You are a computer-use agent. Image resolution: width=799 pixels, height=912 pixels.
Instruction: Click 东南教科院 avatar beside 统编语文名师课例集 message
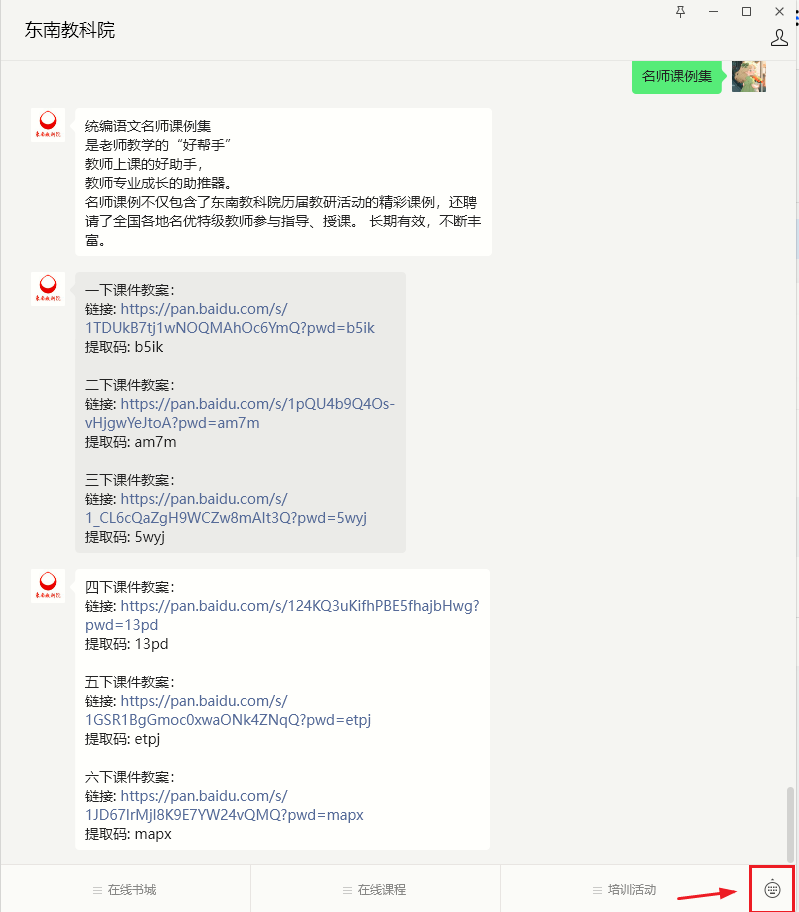coord(48,125)
